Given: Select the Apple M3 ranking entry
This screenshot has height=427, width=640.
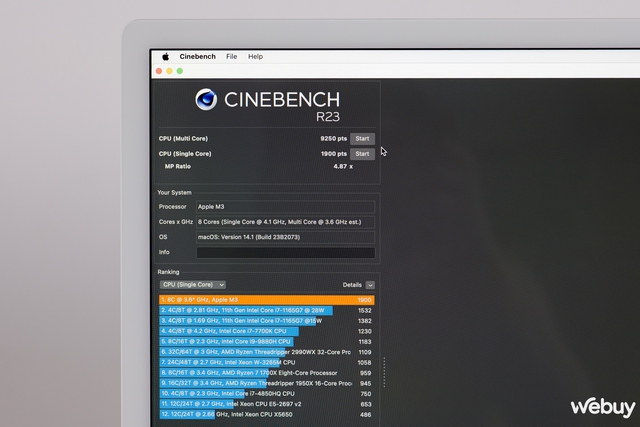Looking at the screenshot, I should [267, 299].
